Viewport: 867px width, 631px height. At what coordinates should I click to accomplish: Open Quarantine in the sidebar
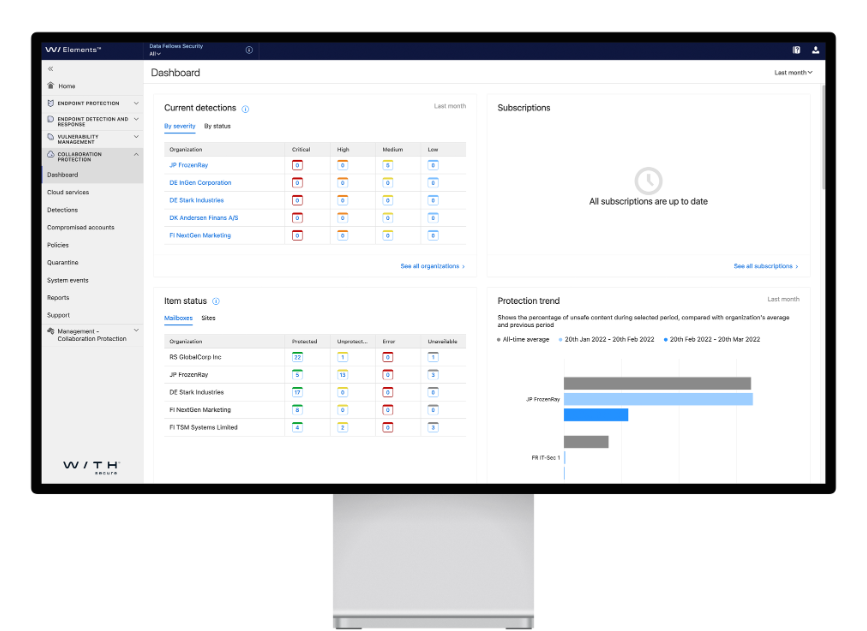[63, 263]
